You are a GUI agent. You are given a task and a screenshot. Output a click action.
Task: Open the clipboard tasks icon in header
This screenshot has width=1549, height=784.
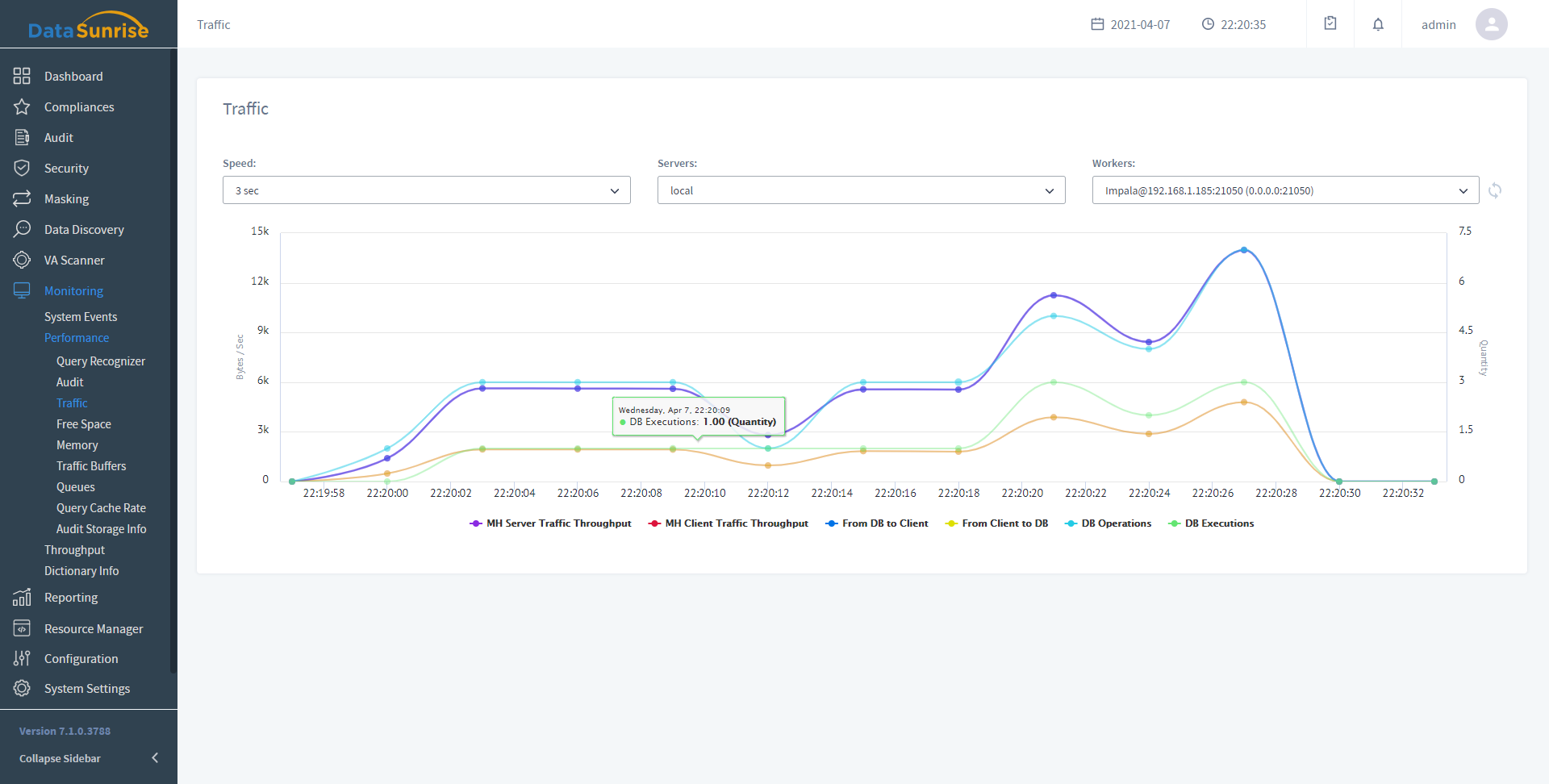[1330, 24]
